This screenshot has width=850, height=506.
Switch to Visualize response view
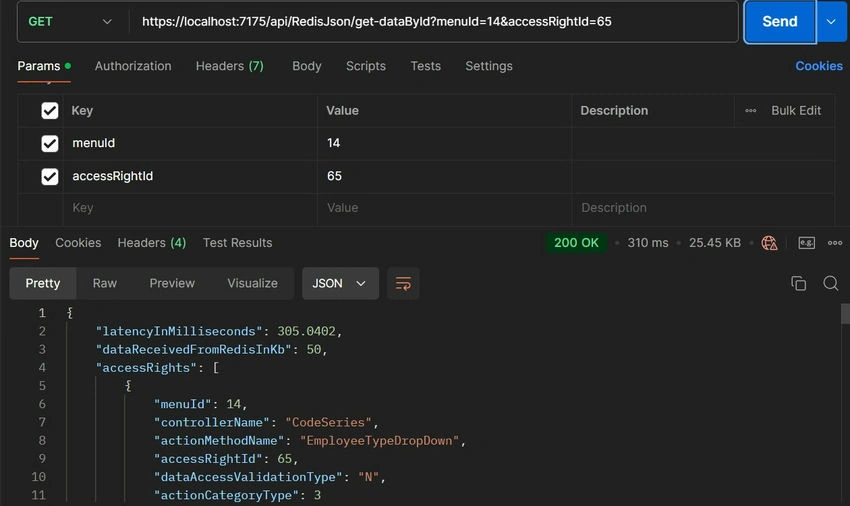pyautogui.click(x=252, y=284)
